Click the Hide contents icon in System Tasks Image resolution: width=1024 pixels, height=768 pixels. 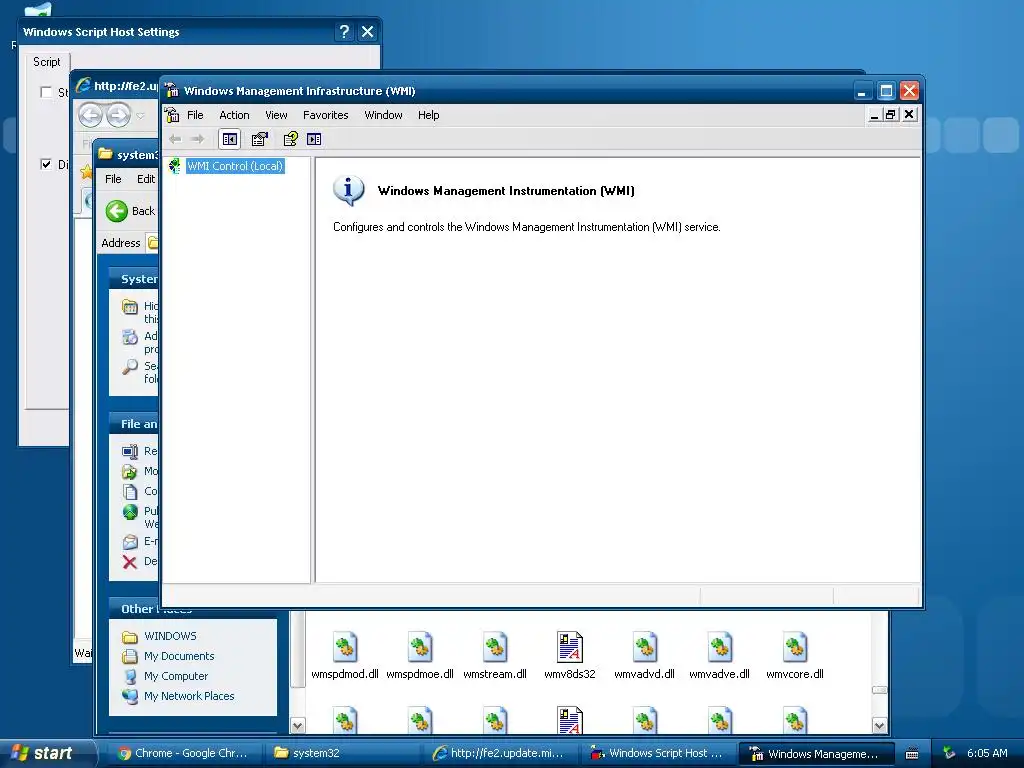(x=130, y=307)
